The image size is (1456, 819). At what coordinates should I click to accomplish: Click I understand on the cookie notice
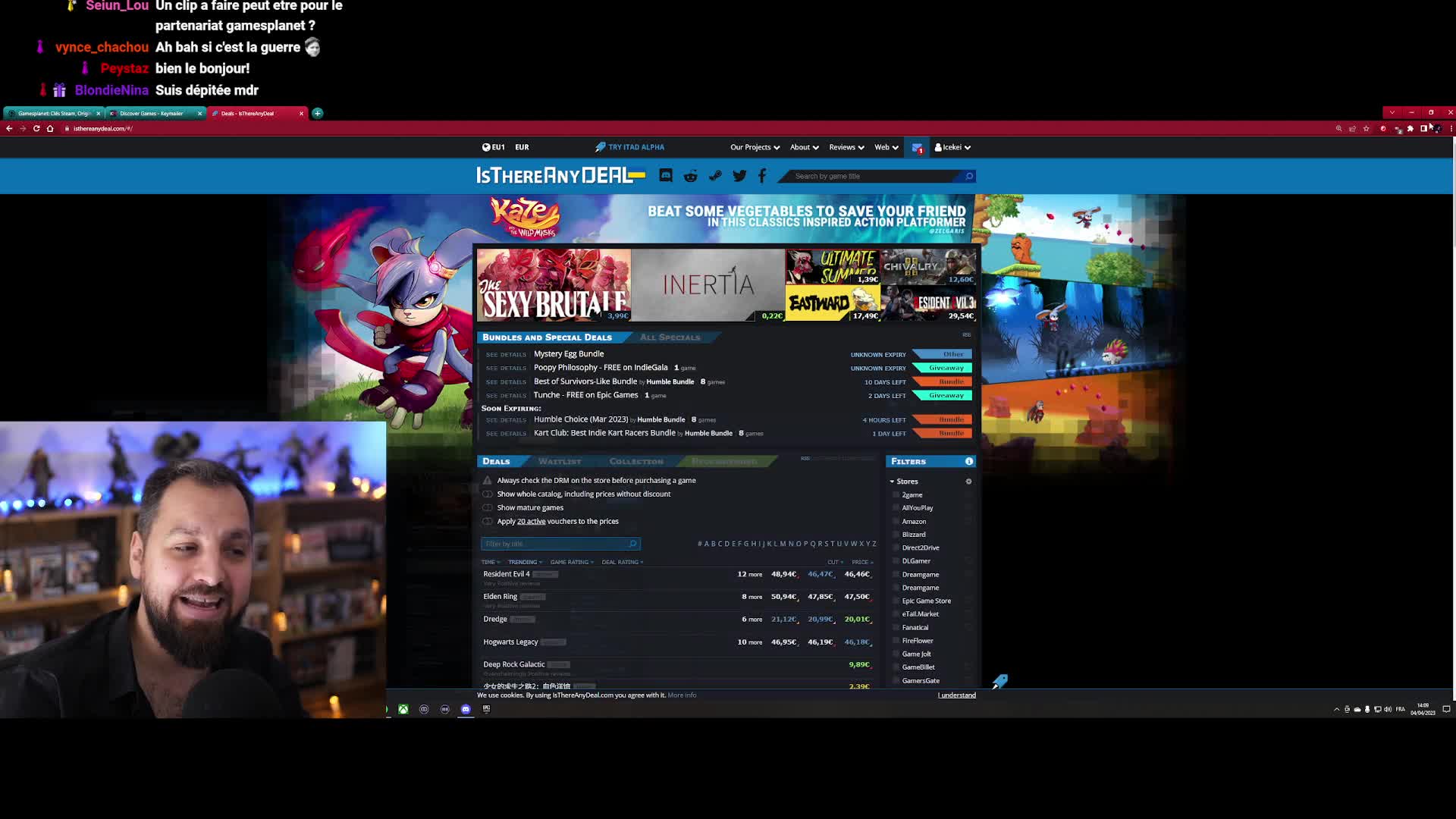coord(956,695)
